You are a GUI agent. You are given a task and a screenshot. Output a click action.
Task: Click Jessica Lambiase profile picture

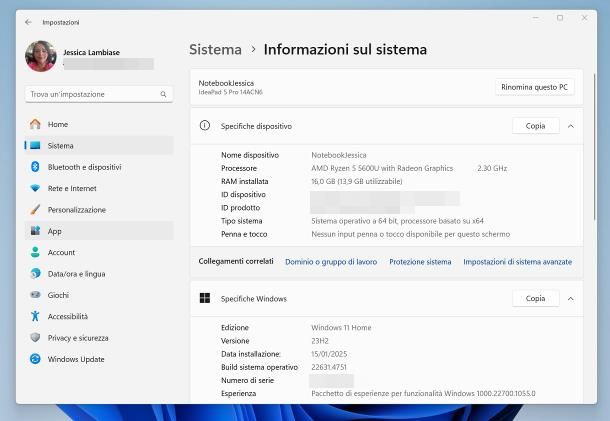[41, 56]
